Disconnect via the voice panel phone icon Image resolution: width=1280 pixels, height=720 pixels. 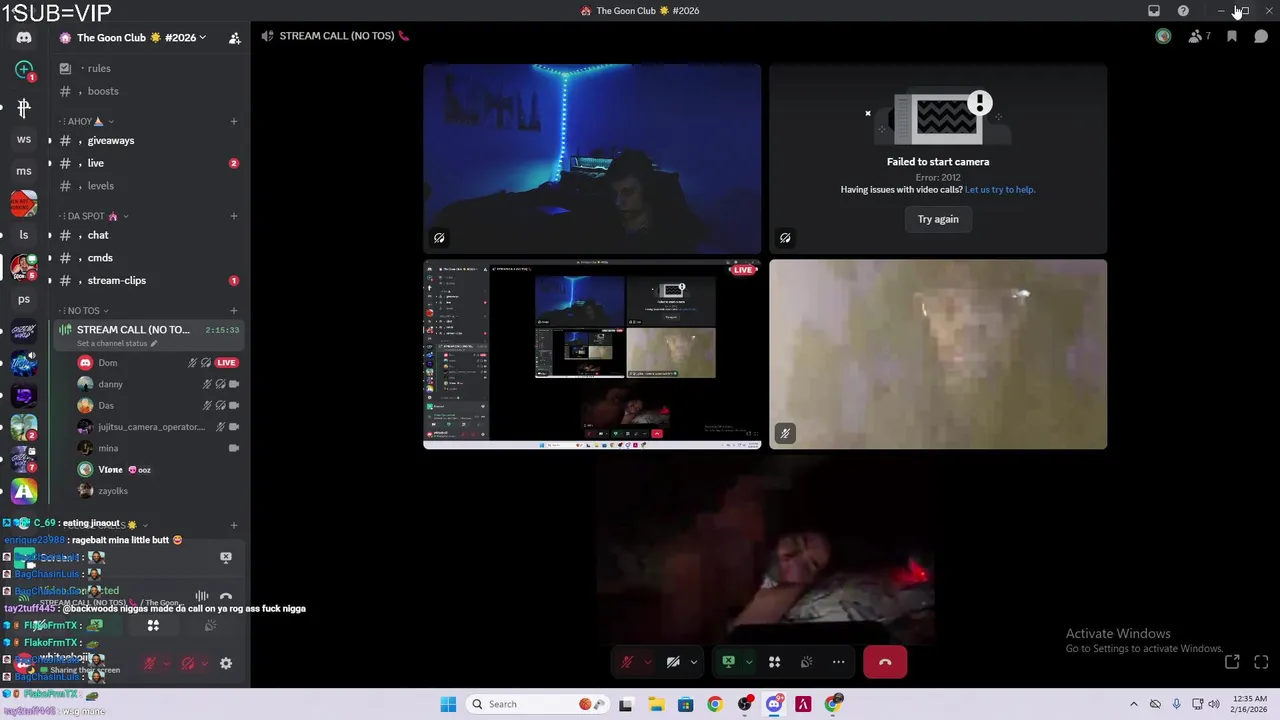(226, 597)
